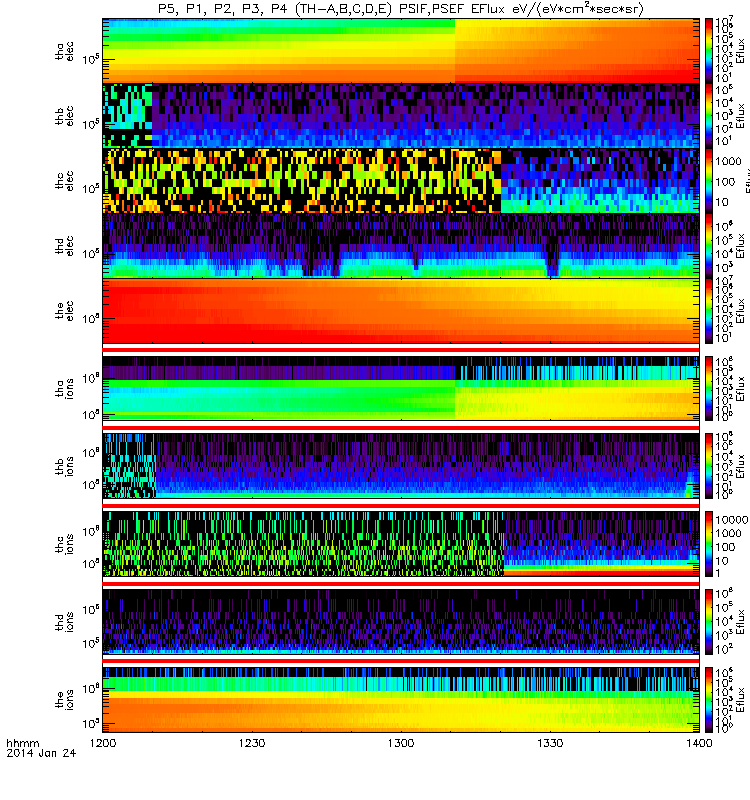Click the the elec spectrogram panel
This screenshot has width=750, height=800.
coord(401,310)
